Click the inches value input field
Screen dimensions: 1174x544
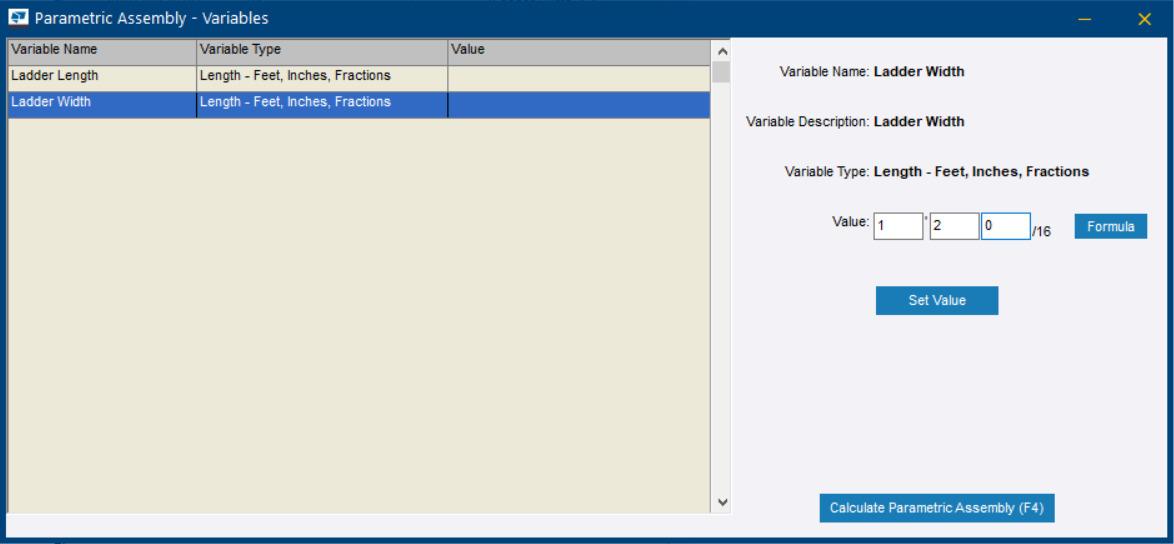click(x=954, y=226)
